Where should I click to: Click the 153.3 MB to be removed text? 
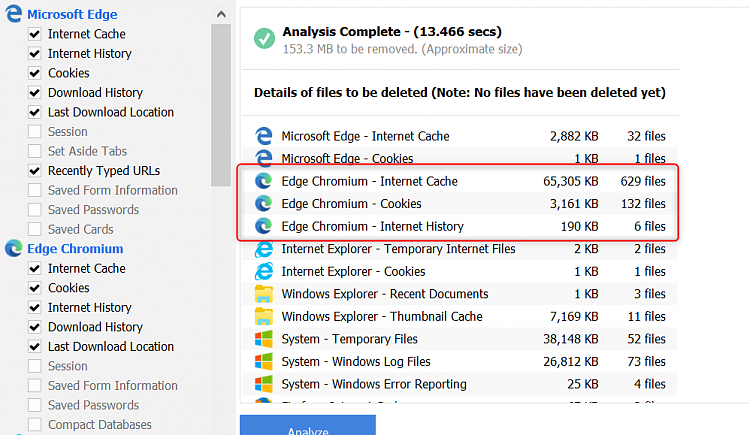(x=402, y=49)
